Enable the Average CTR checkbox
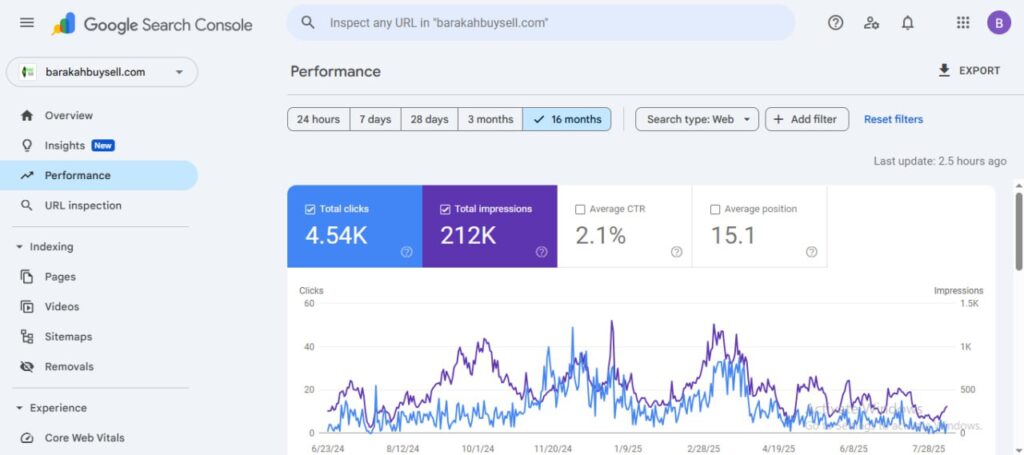Screen dimensions: 1024x455 pyautogui.click(x=580, y=210)
